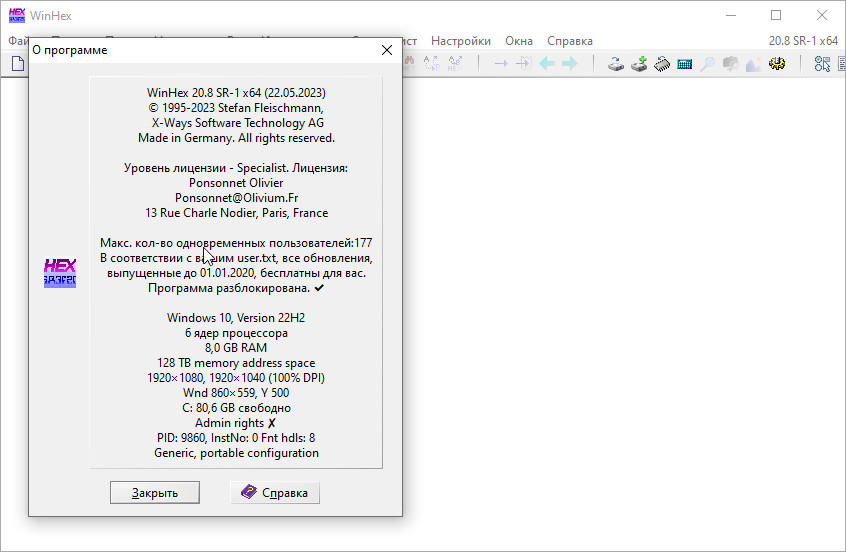The image size is (846, 552).
Task: Minimize the WinHex main window
Action: pyautogui.click(x=731, y=15)
